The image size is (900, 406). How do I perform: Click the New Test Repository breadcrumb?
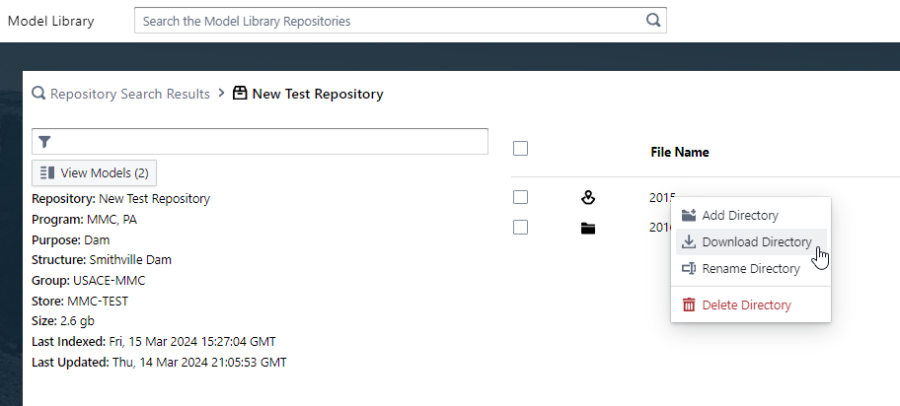[317, 94]
